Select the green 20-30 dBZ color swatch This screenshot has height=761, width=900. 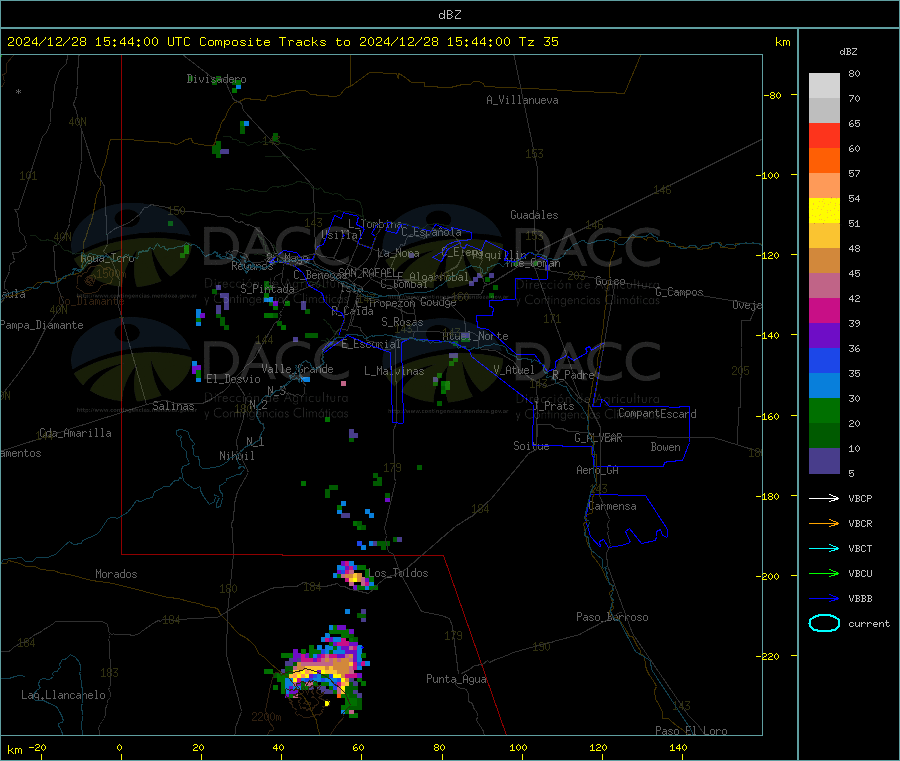[x=824, y=410]
